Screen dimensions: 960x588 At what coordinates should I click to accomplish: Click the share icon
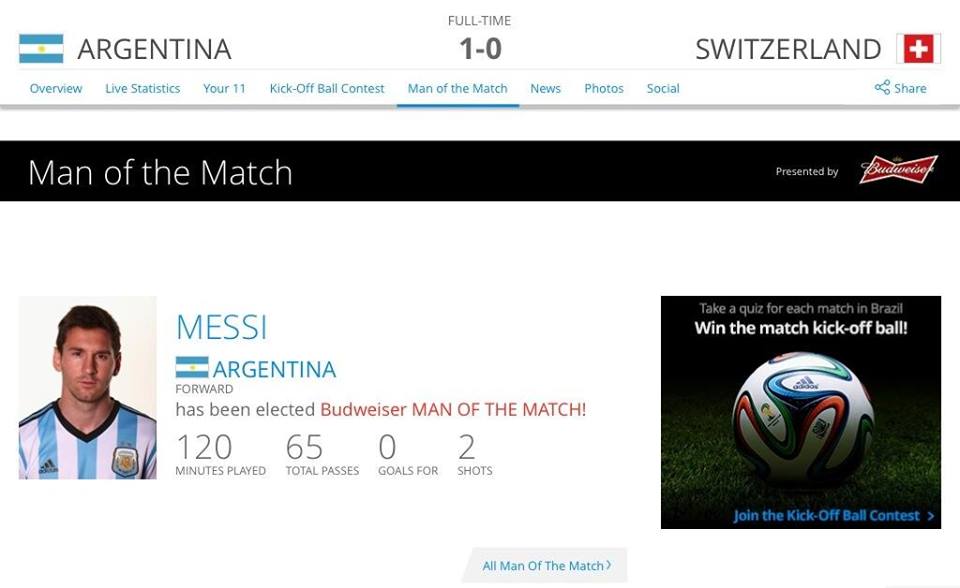[x=882, y=88]
